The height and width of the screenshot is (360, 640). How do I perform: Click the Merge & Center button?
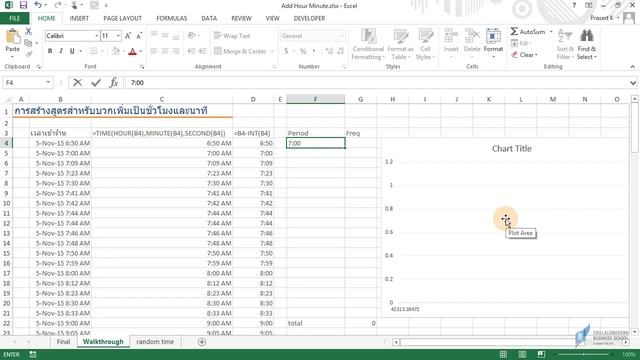(x=240, y=51)
